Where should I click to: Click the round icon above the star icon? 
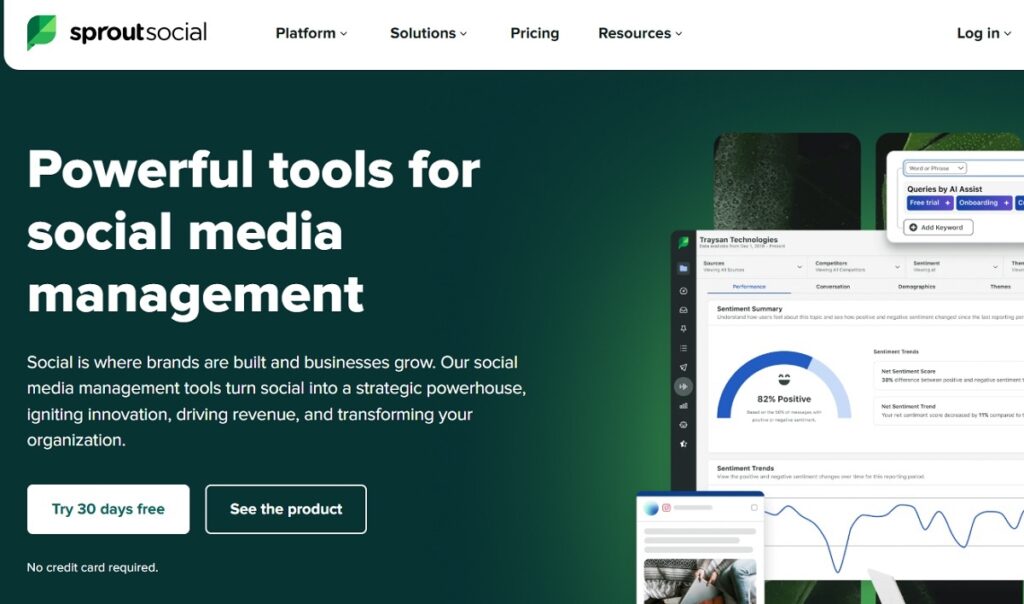click(x=683, y=424)
